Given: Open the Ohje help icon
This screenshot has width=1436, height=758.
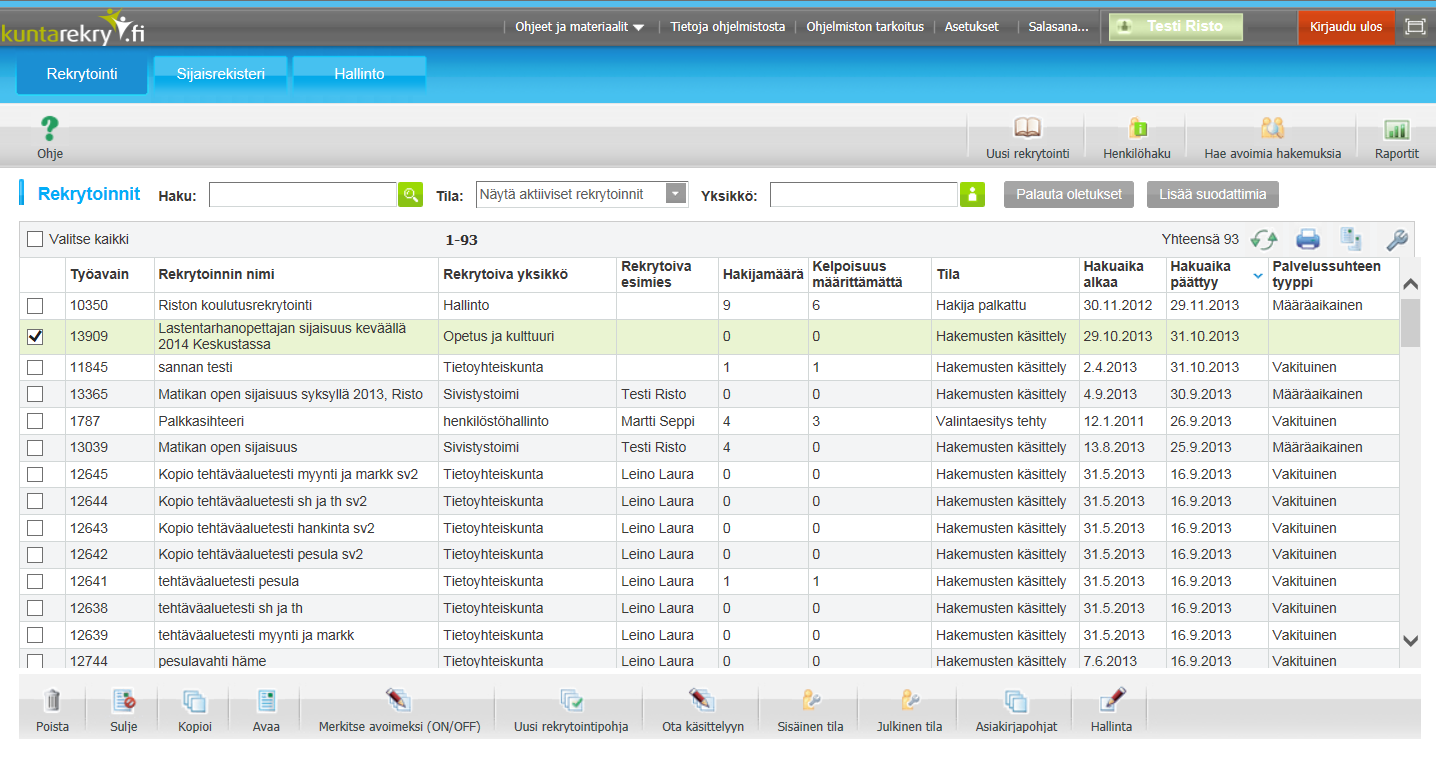Looking at the screenshot, I should [x=49, y=130].
